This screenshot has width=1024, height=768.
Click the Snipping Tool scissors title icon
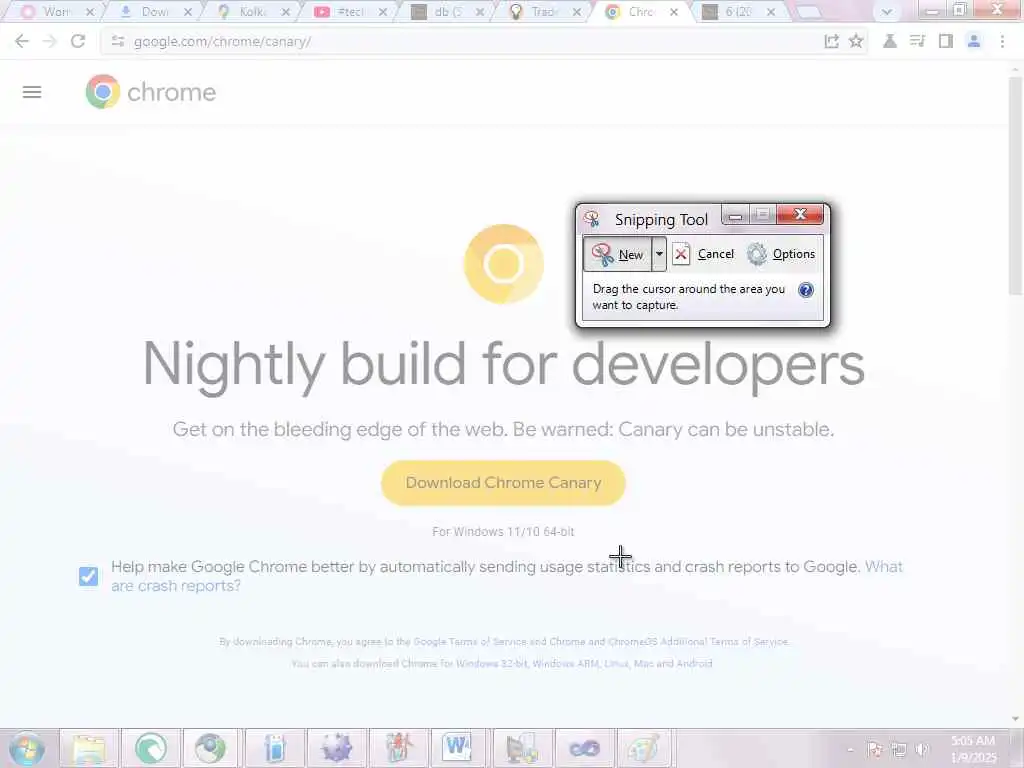click(x=592, y=219)
